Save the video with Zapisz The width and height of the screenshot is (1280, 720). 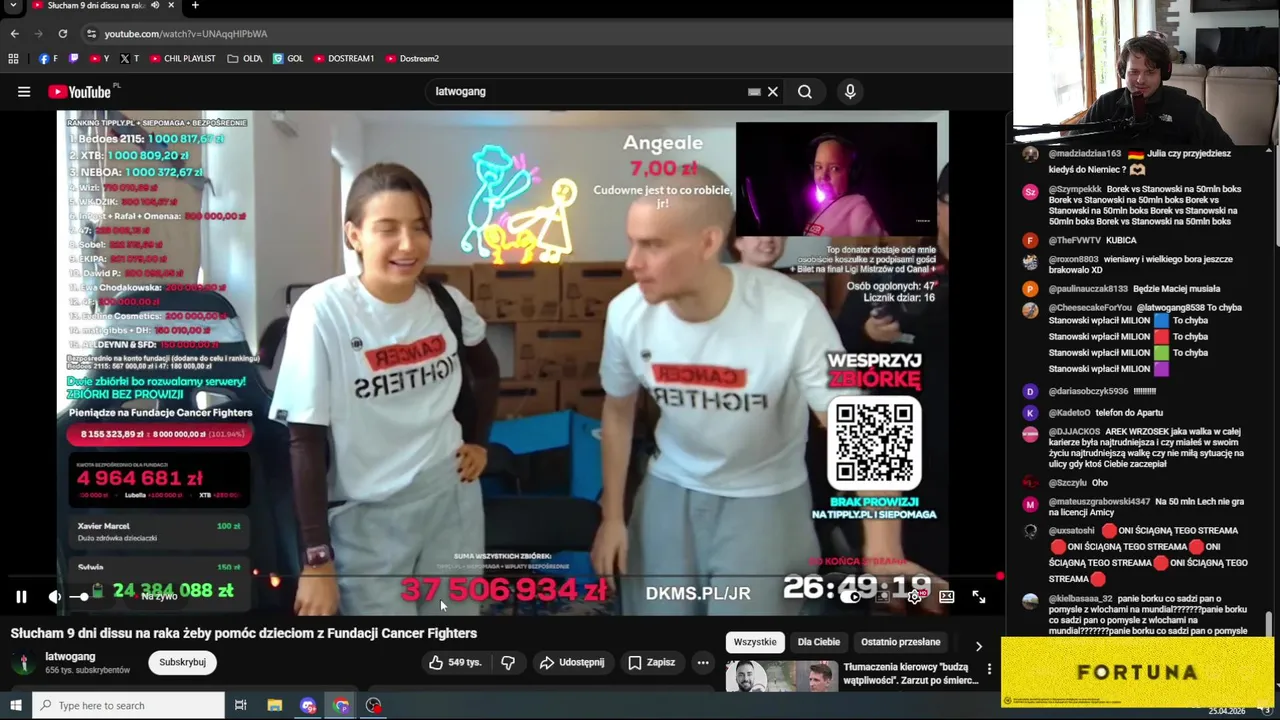tap(651, 663)
